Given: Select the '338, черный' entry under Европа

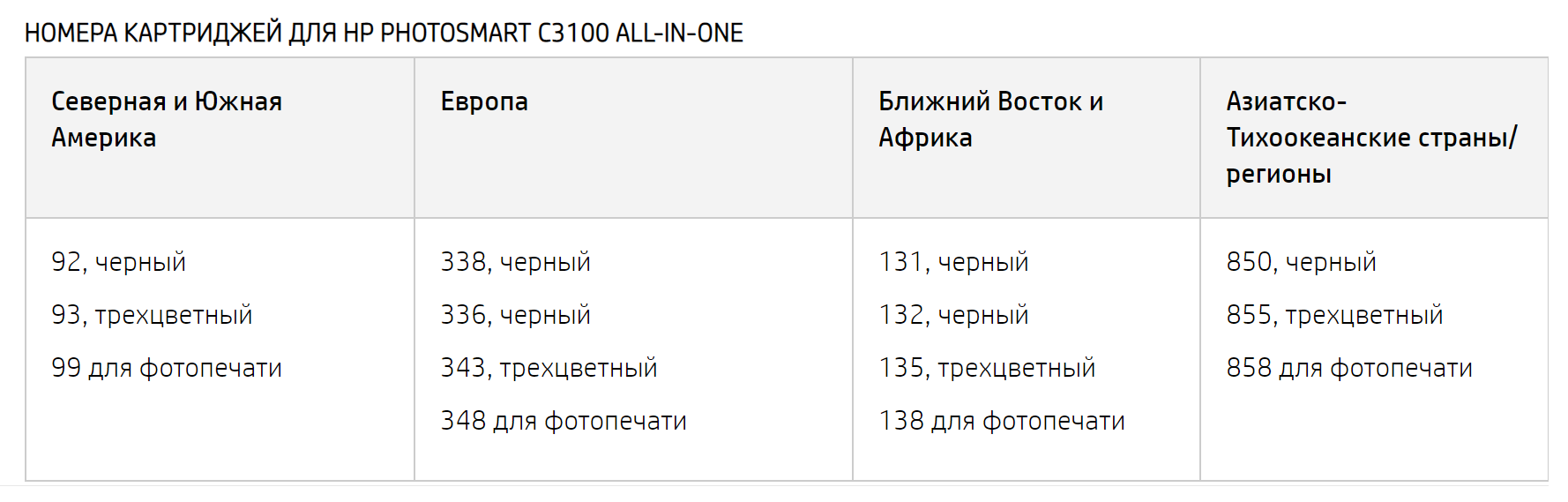Looking at the screenshot, I should [516, 262].
